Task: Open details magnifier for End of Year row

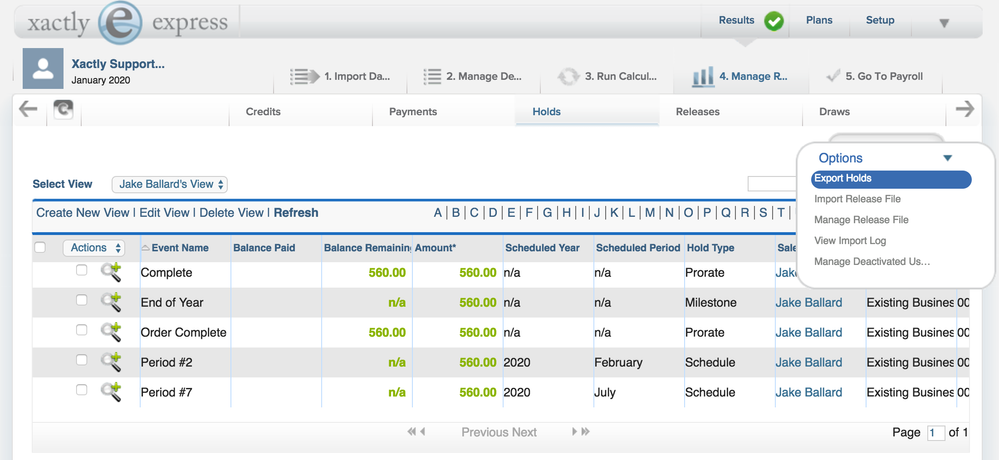Action: coord(111,302)
